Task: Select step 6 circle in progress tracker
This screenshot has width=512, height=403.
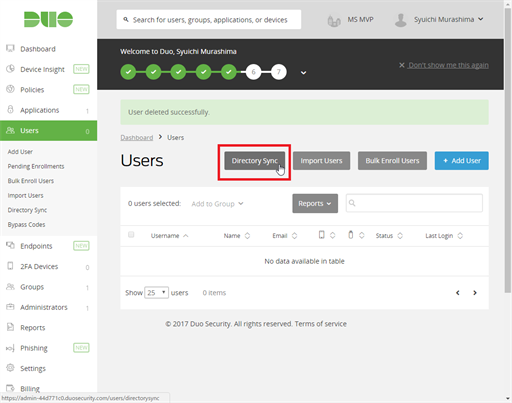Action: point(253,72)
